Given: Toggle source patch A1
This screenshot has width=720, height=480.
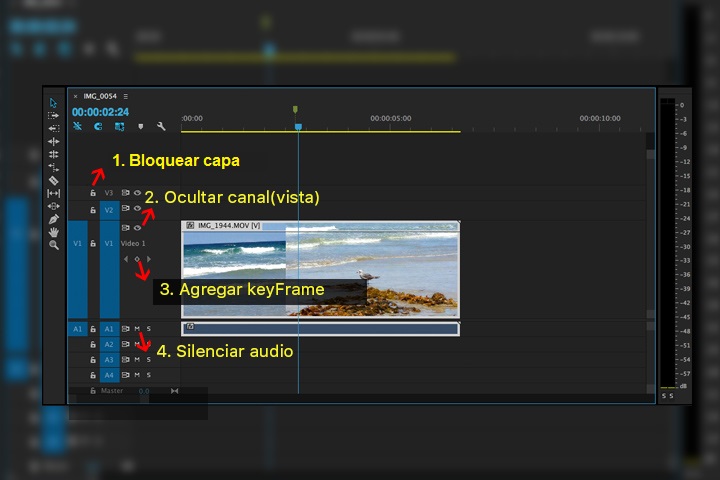Looking at the screenshot, I should (x=78, y=329).
